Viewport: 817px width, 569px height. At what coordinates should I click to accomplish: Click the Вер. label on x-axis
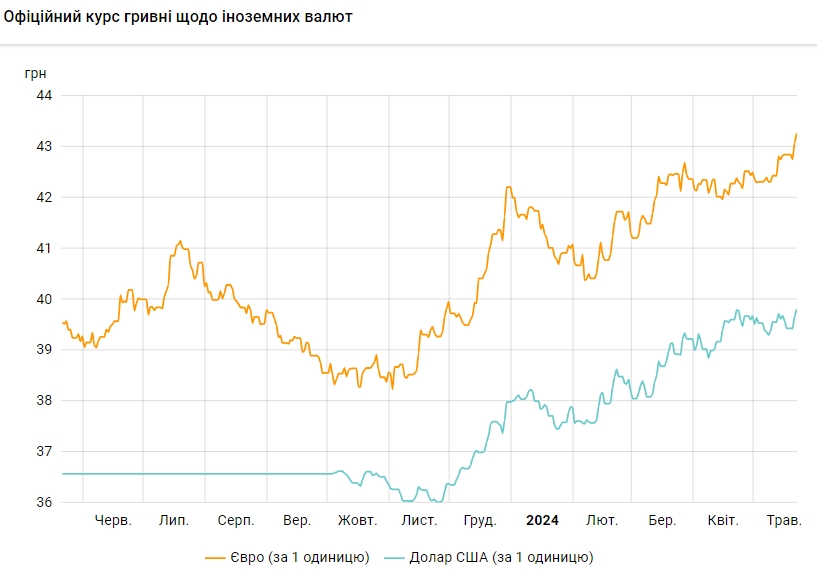297,520
